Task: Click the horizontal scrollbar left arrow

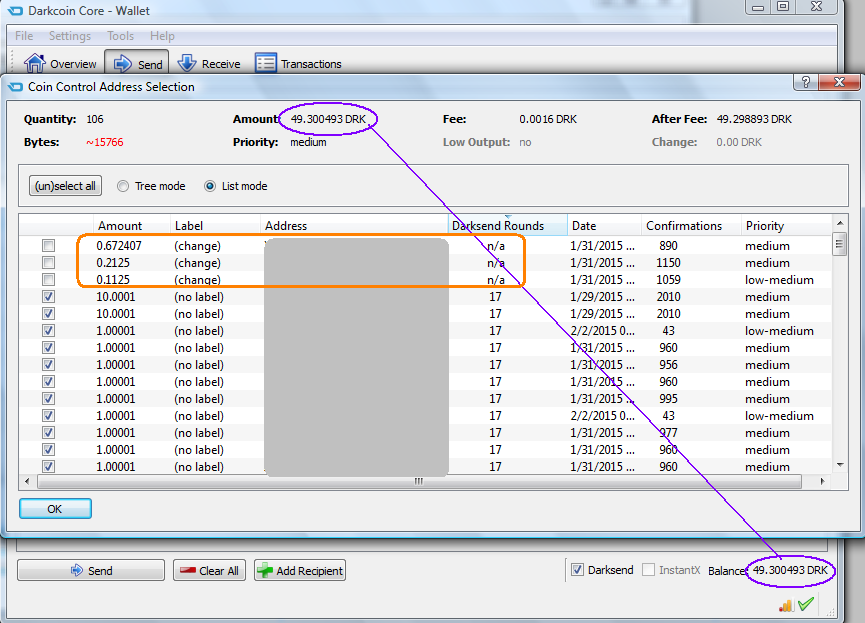Action: click(27, 481)
